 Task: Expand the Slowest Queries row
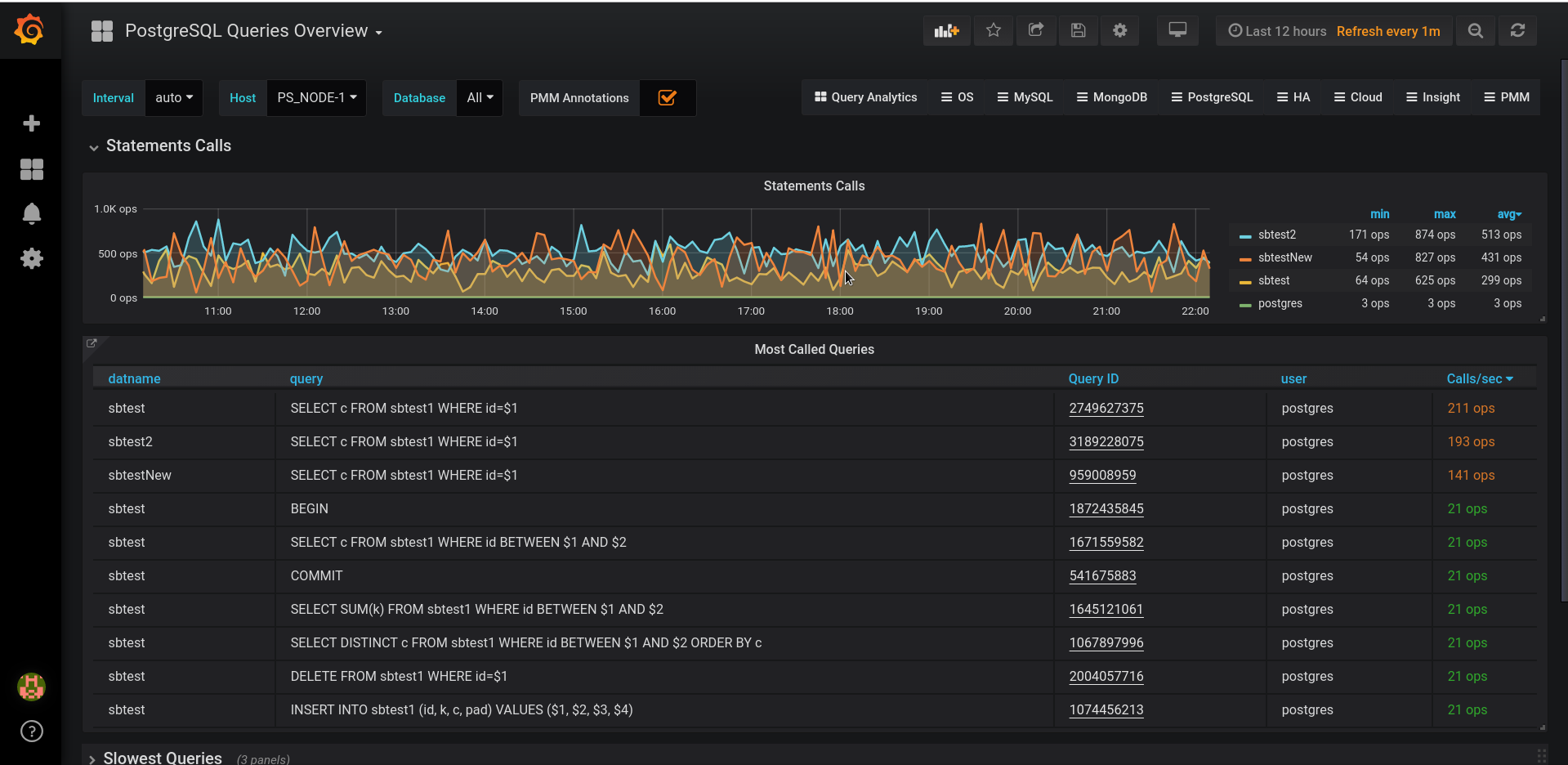point(162,758)
